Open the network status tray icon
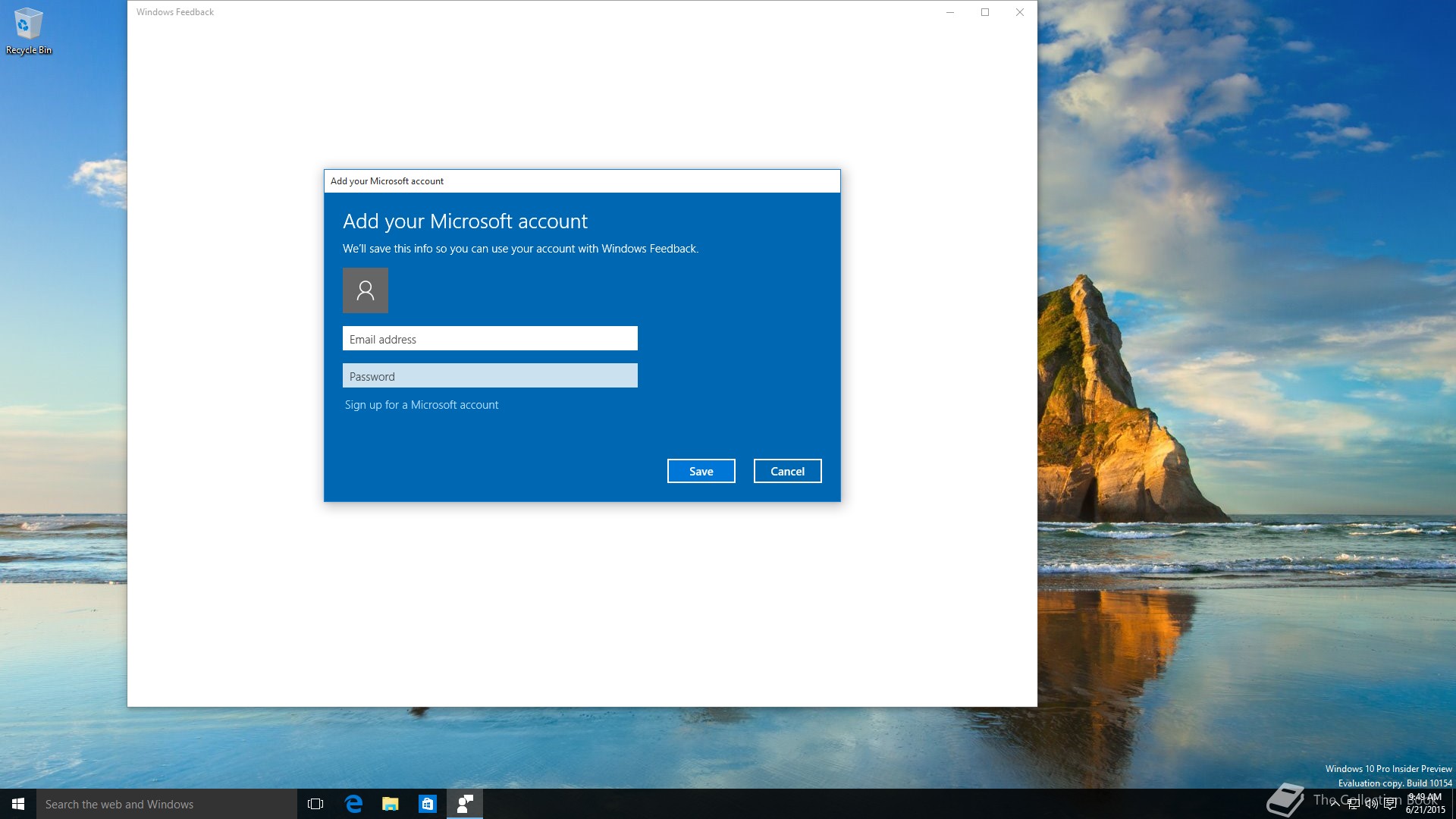Image resolution: width=1456 pixels, height=819 pixels. click(x=1354, y=804)
